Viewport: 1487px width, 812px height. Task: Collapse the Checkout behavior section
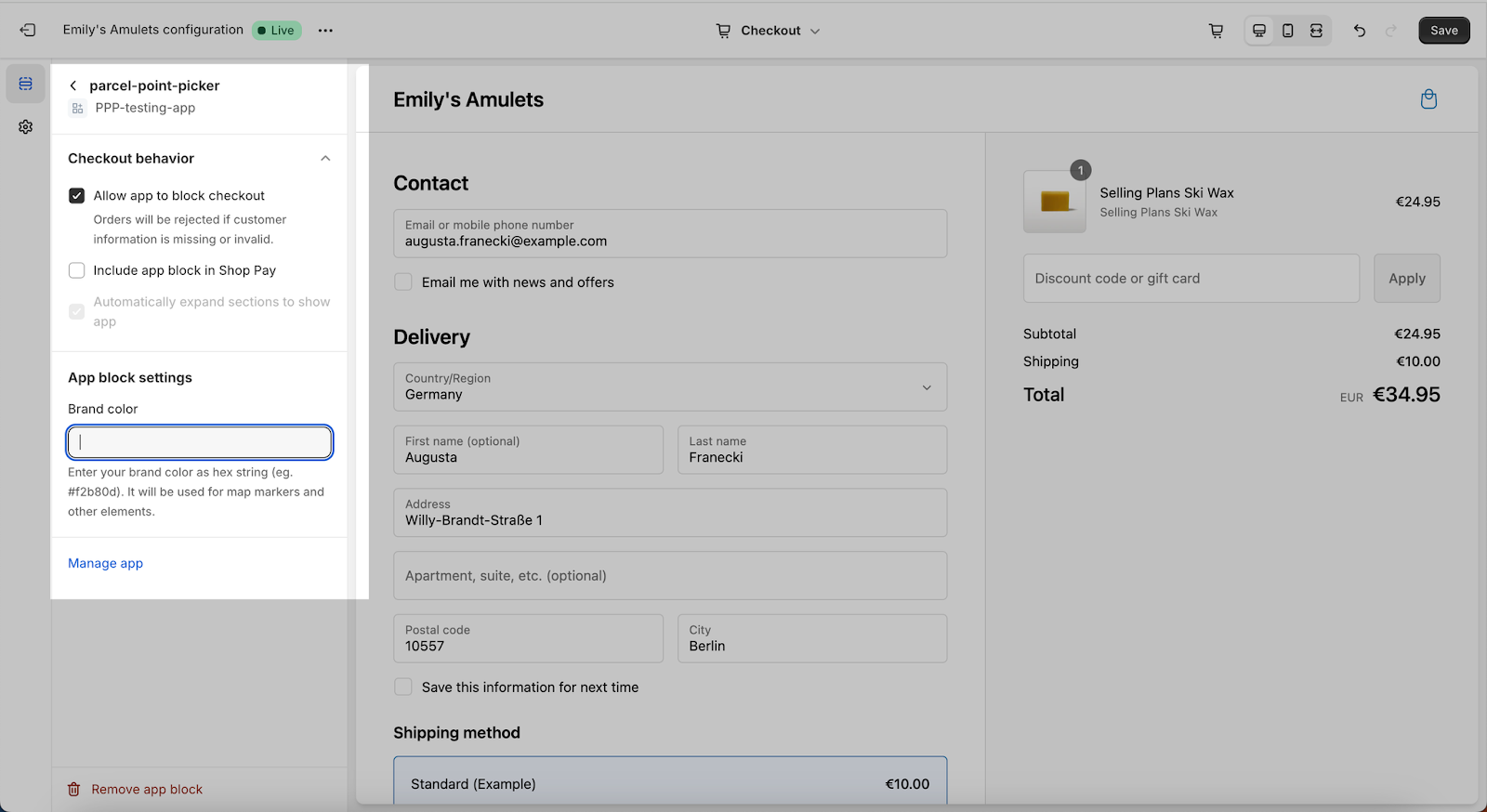pos(325,159)
